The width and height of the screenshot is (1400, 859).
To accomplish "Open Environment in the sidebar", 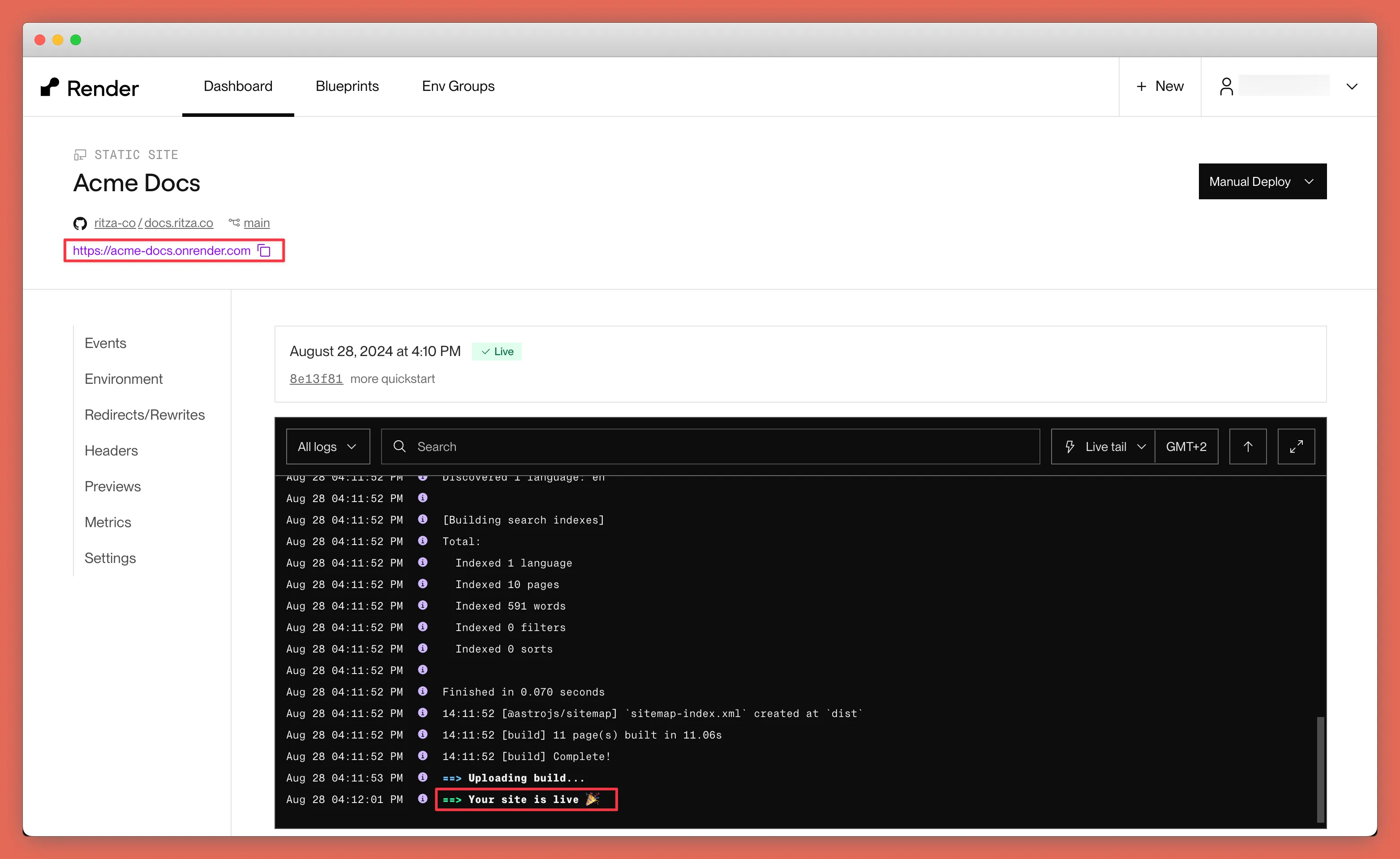I will point(123,379).
